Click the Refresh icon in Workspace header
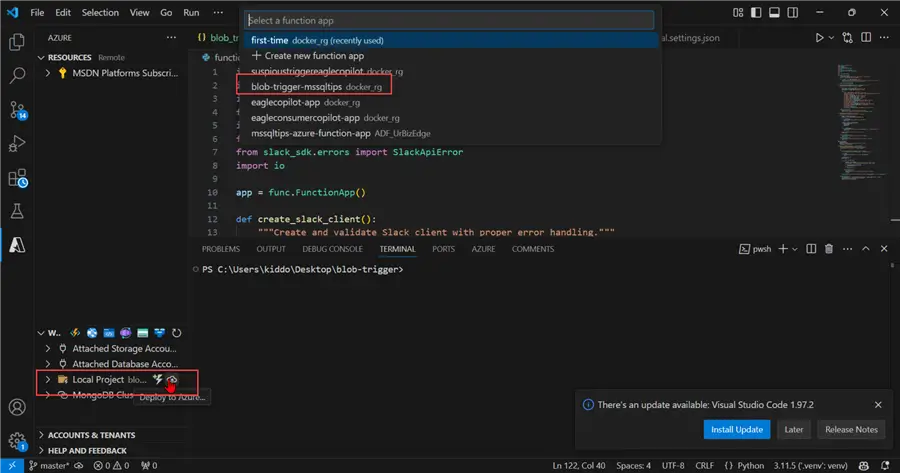This screenshot has width=900, height=473. pyautogui.click(x=176, y=333)
